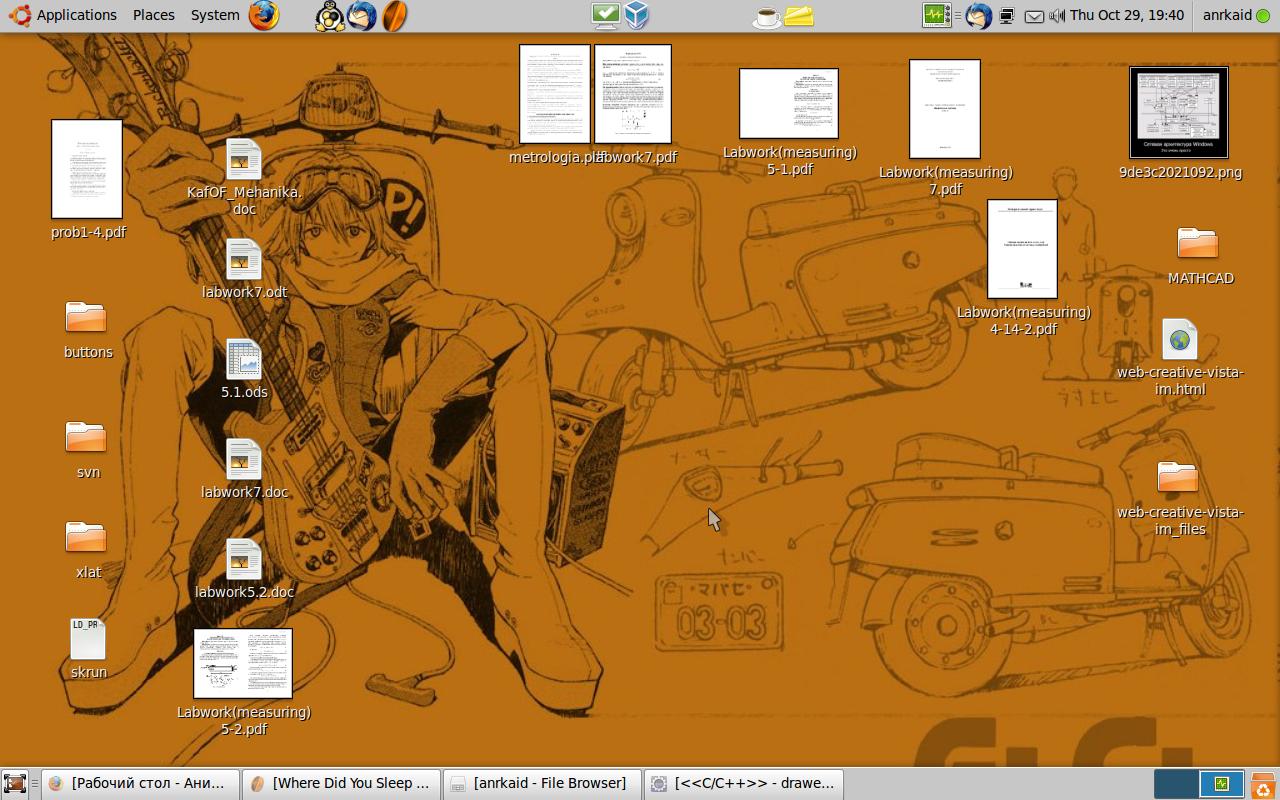
Task: Switch to the first empty workspace
Action: [x=1177, y=784]
